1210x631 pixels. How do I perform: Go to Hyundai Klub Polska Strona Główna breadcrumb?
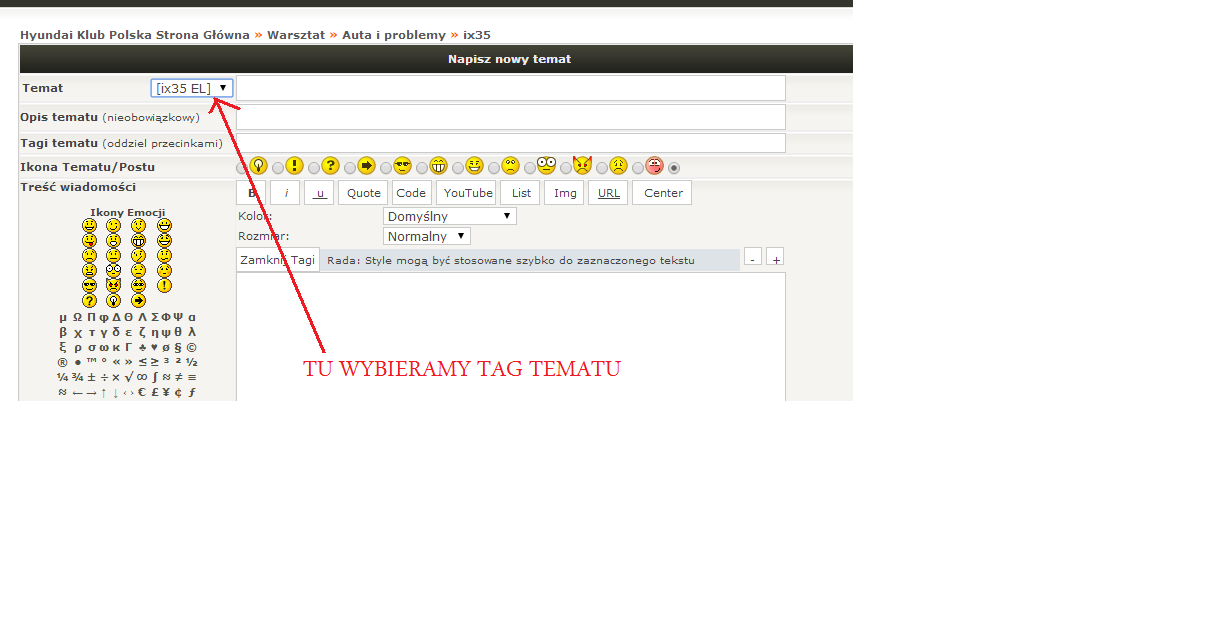[x=135, y=35]
